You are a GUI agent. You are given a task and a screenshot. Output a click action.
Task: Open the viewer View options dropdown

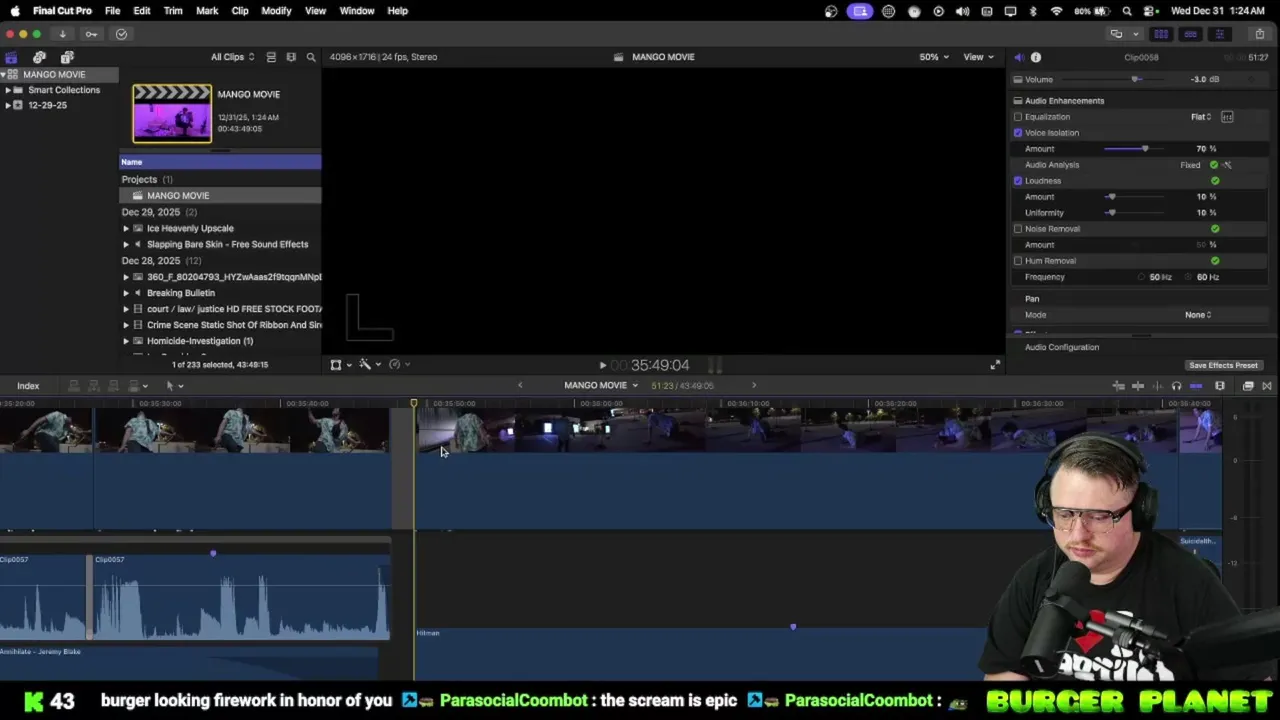[x=978, y=57]
